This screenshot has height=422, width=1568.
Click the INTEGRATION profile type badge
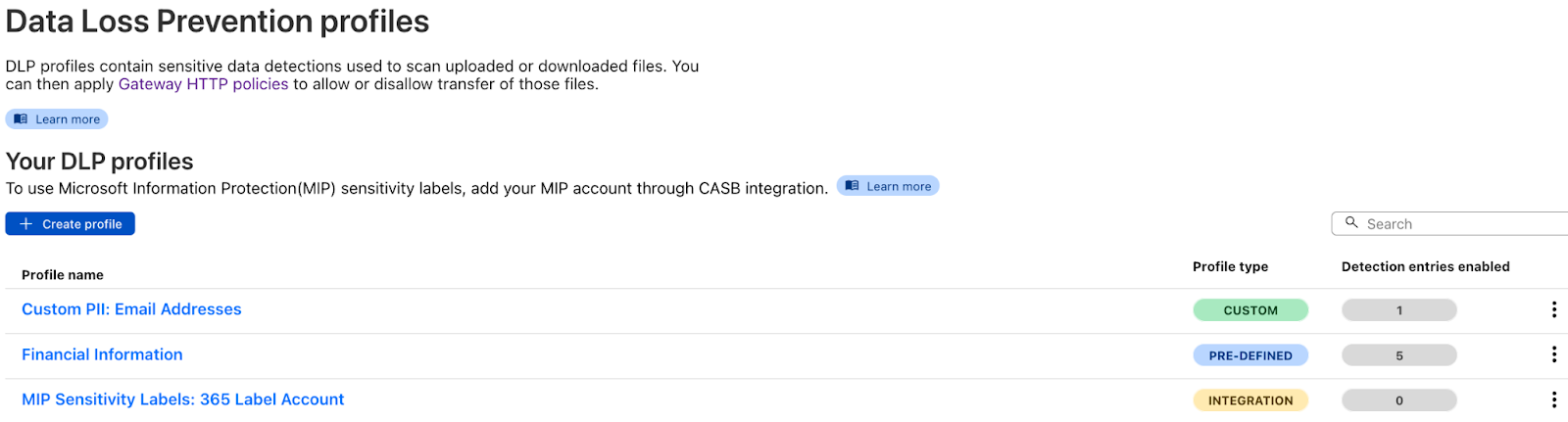pyautogui.click(x=1250, y=400)
